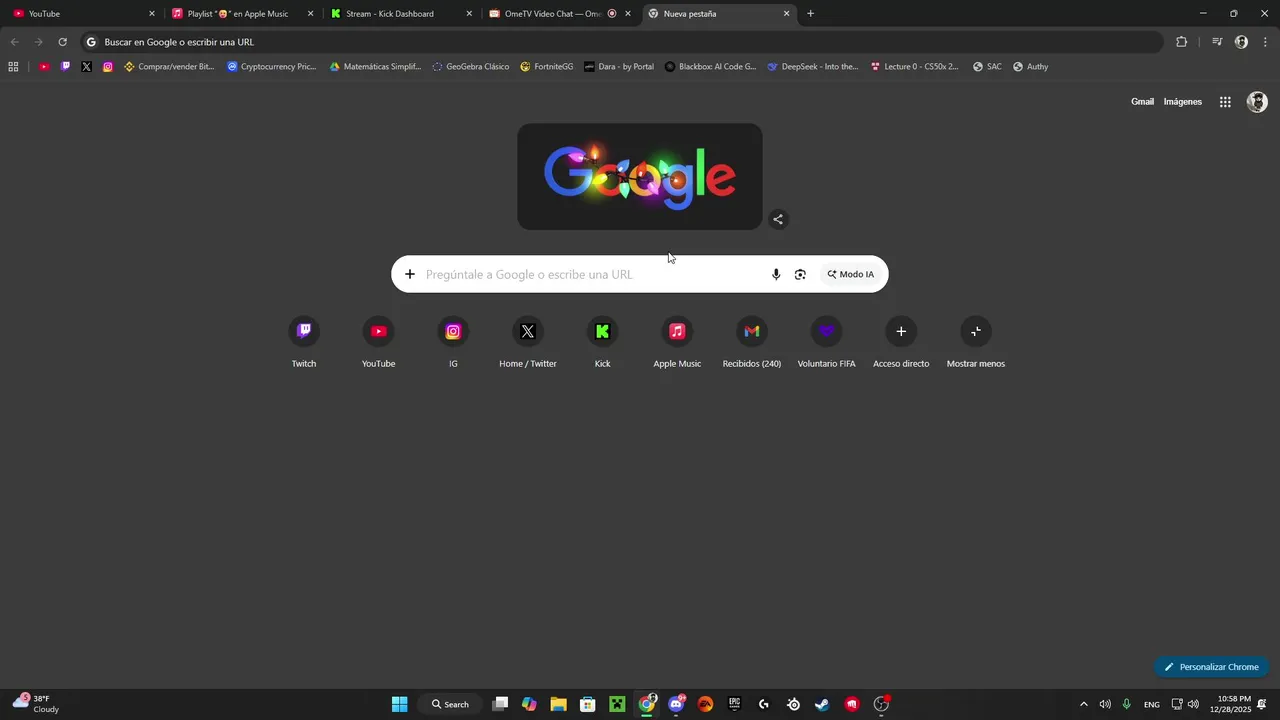
Task: Open the Cryptocurrency Pric... bookmark
Action: tap(272, 67)
